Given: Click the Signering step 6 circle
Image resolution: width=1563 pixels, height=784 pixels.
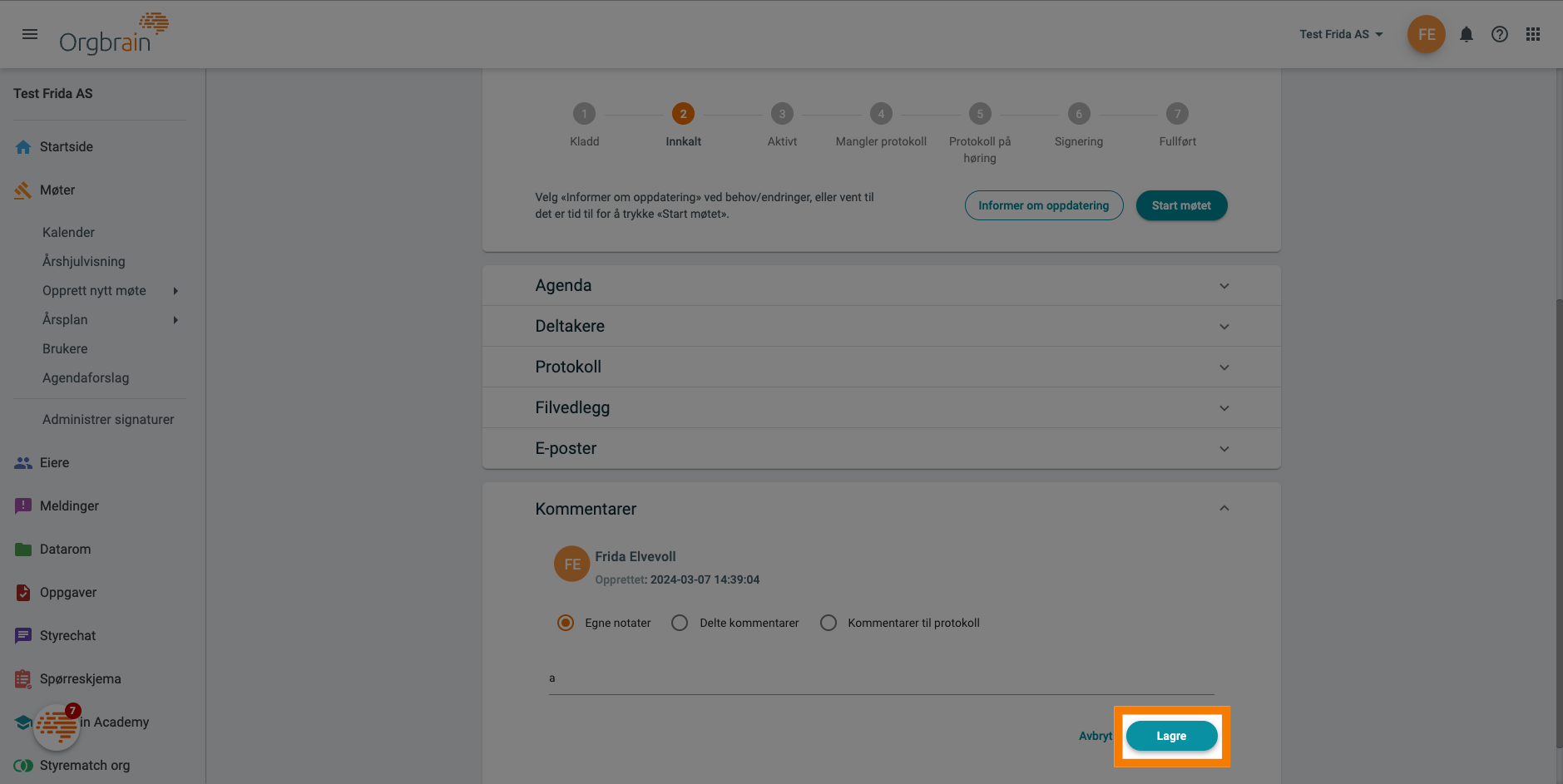Looking at the screenshot, I should click(1079, 114).
